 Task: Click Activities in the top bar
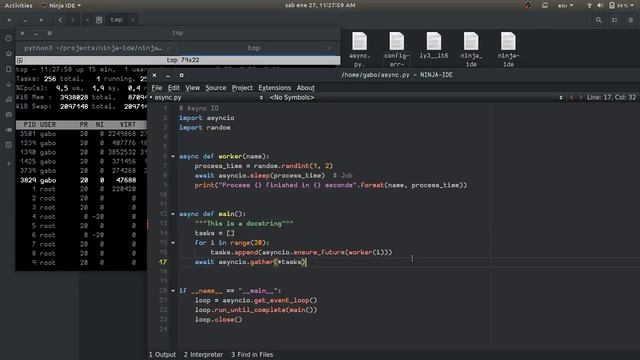[18, 5]
